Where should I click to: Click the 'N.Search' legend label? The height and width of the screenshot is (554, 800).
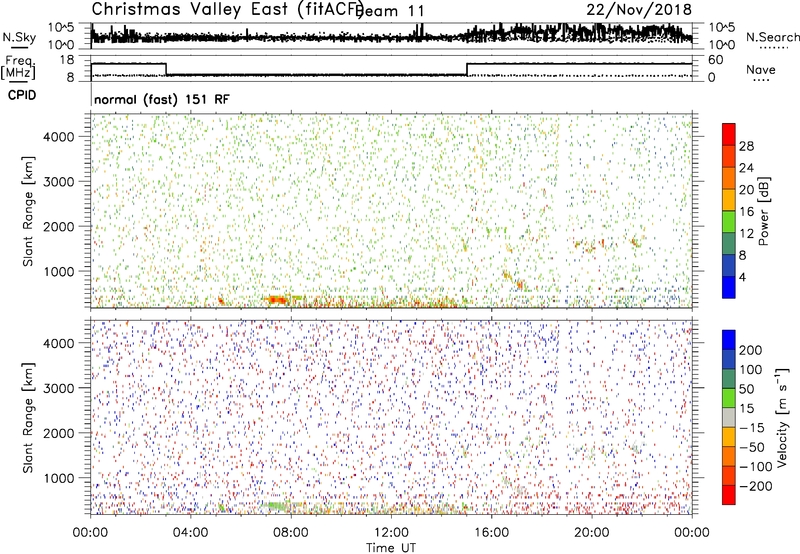point(772,37)
